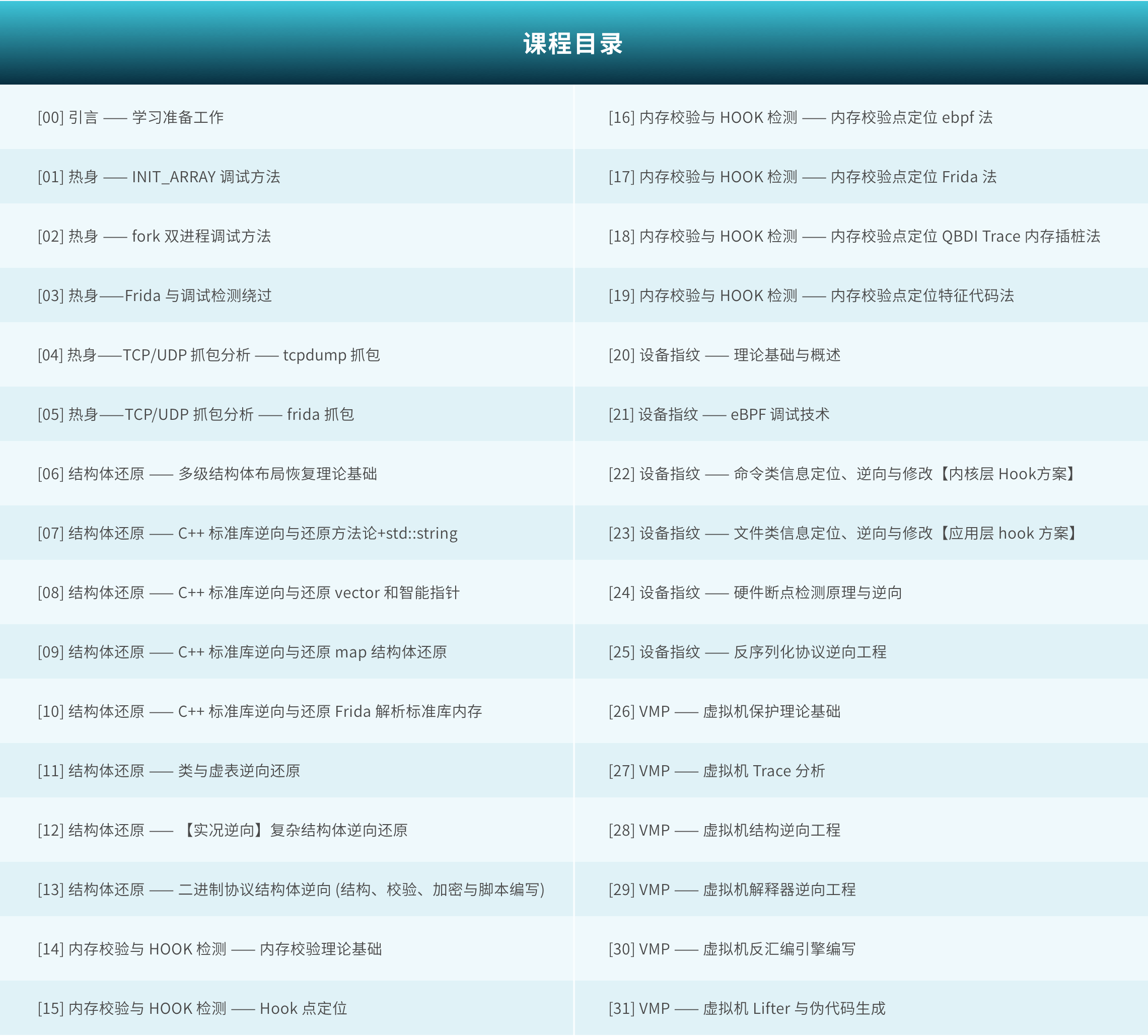1148x1036 pixels.
Task: Open lesson [08] vector 和智能指针
Action: coord(248,593)
